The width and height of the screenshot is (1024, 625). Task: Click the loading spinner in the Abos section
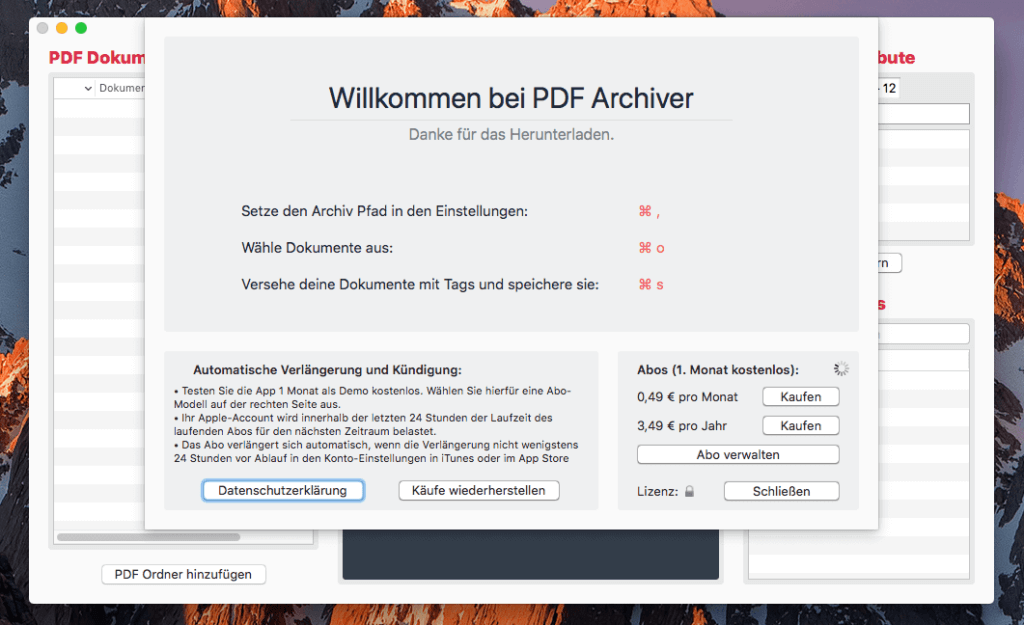[x=841, y=367]
